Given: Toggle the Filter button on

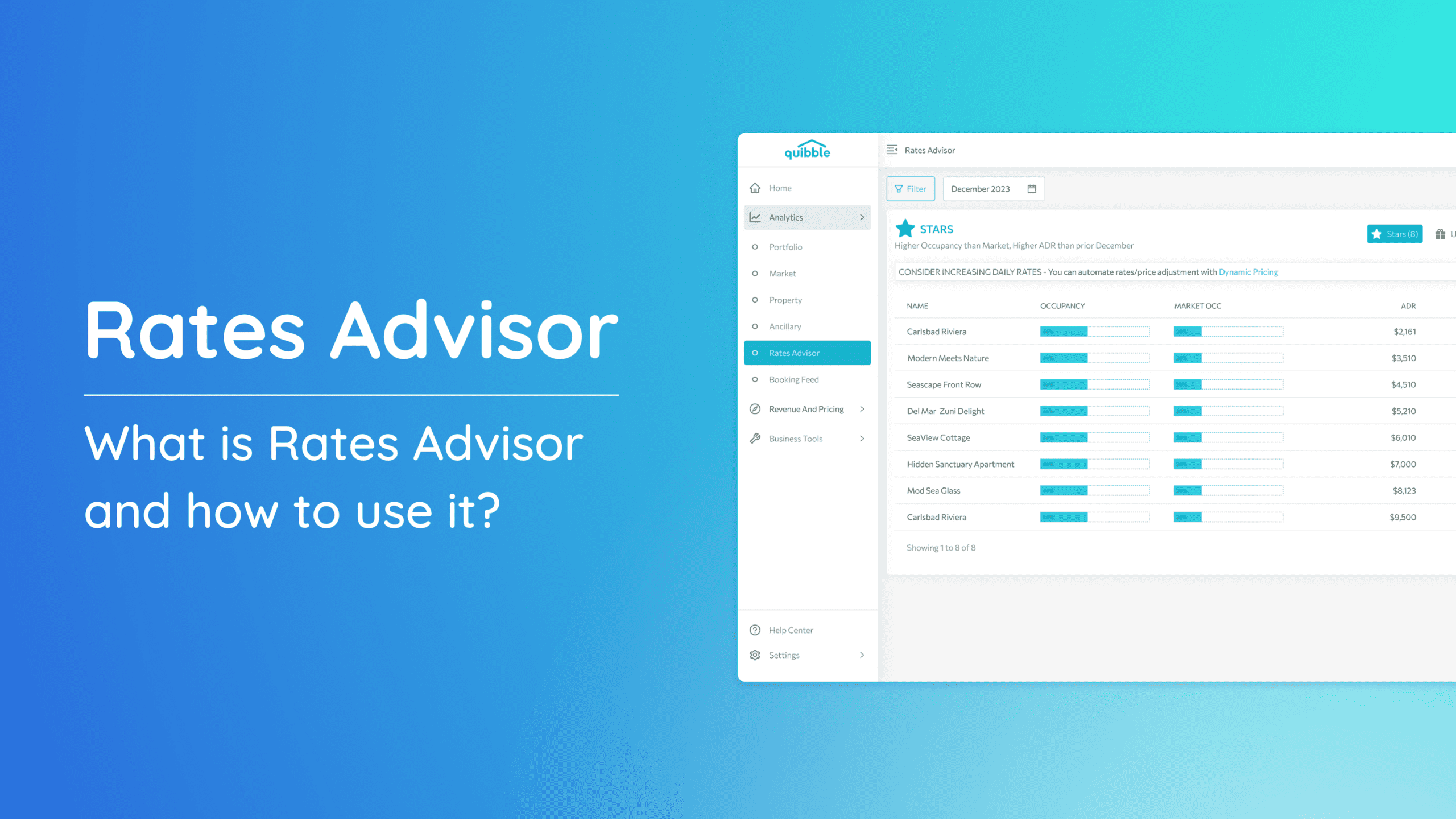Looking at the screenshot, I should point(911,189).
